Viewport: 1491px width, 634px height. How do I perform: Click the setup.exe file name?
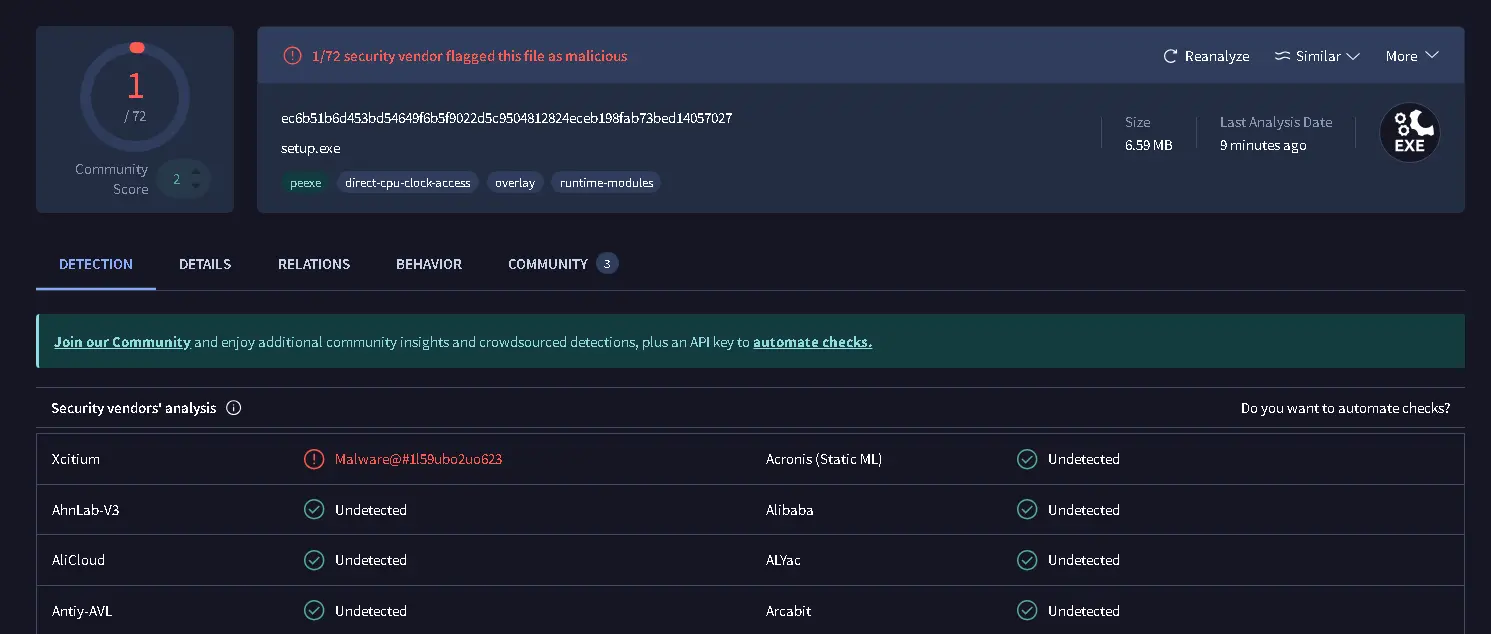click(311, 148)
